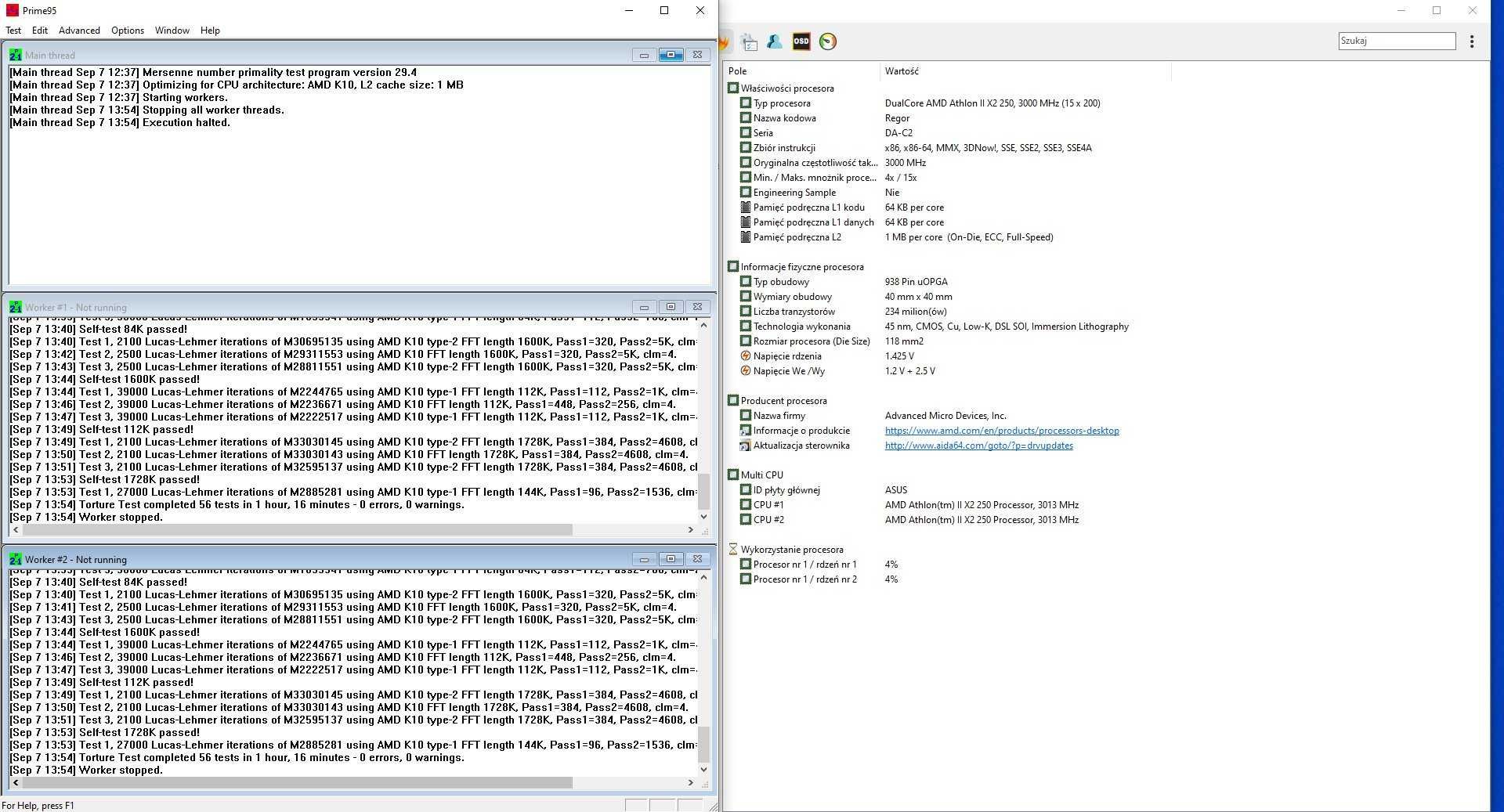Click voltage icon beside Napięcie We /Wy

pos(746,370)
